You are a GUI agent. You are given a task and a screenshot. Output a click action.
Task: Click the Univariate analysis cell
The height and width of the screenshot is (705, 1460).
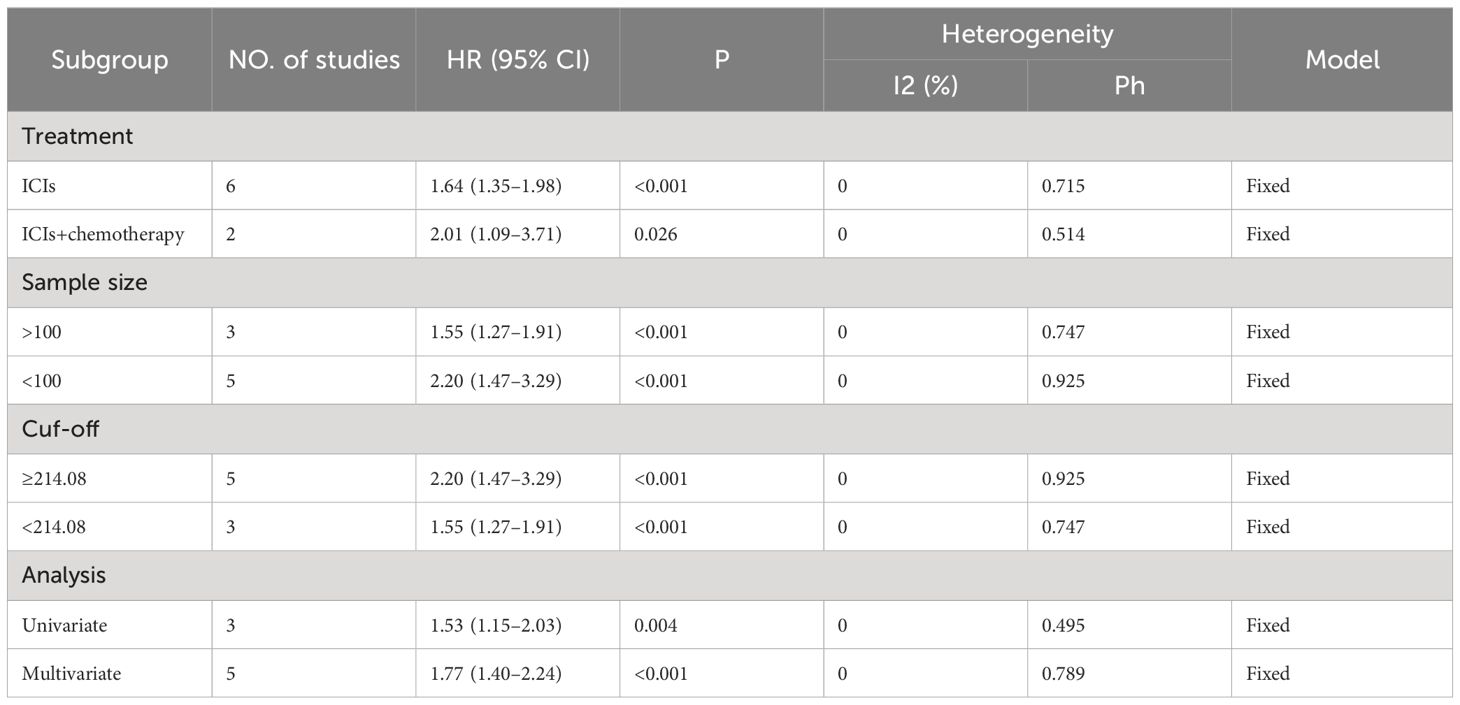(x=110, y=625)
